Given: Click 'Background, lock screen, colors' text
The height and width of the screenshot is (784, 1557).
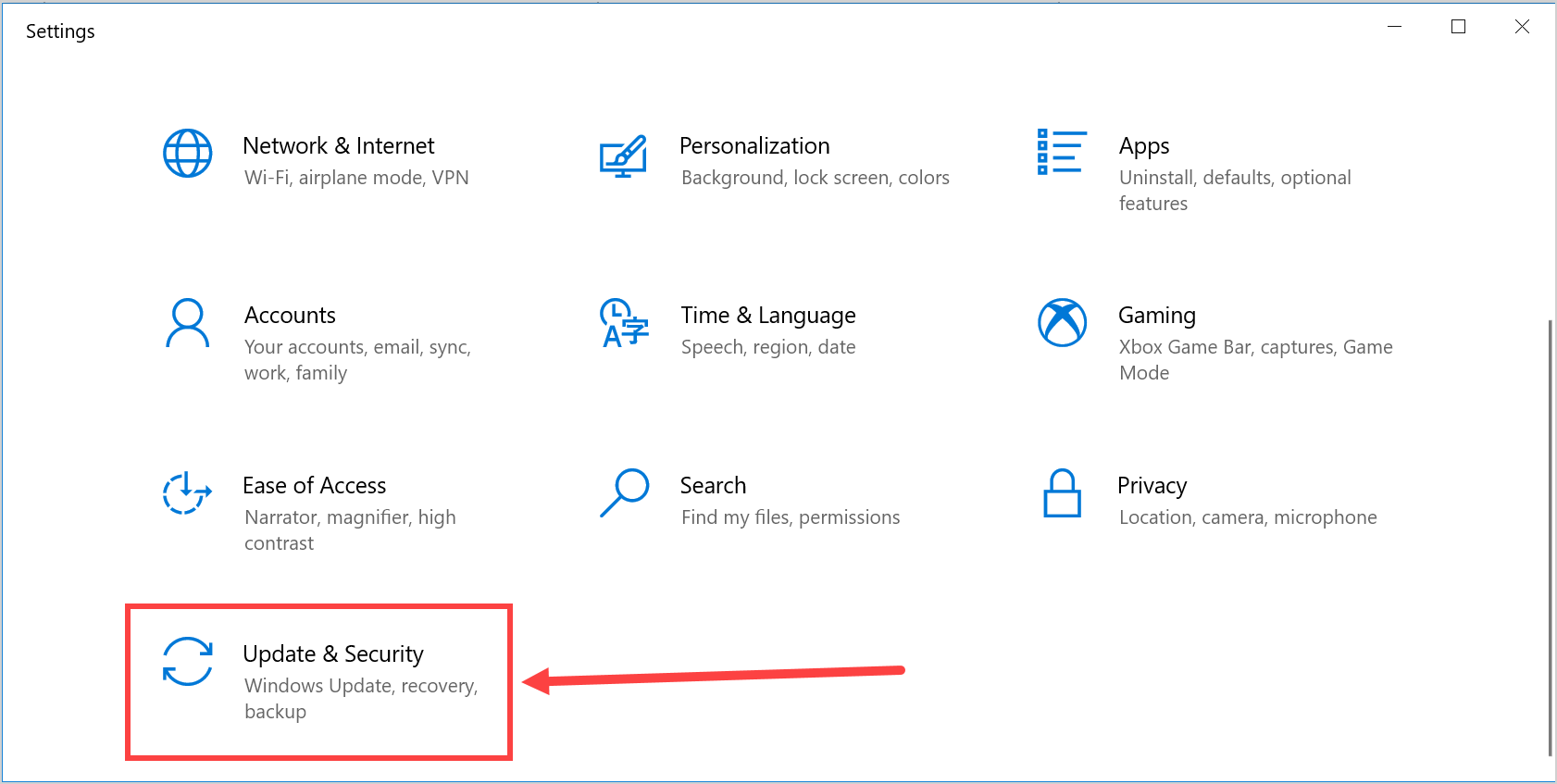Looking at the screenshot, I should (x=816, y=178).
